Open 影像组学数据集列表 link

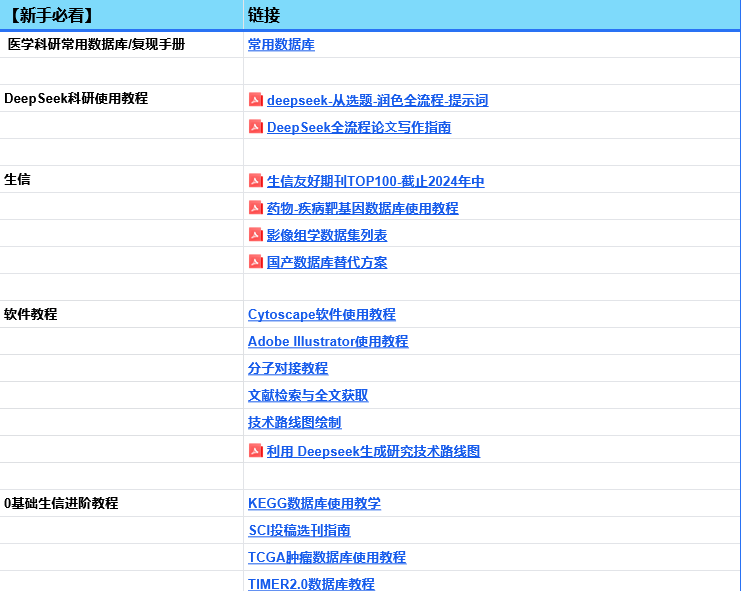[x=327, y=235]
